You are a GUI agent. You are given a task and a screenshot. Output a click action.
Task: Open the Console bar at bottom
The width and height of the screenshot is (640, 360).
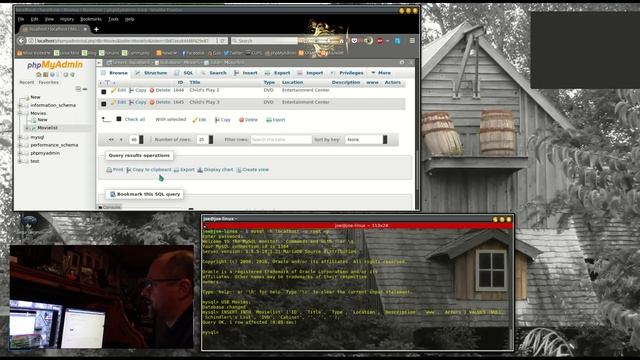coord(109,207)
